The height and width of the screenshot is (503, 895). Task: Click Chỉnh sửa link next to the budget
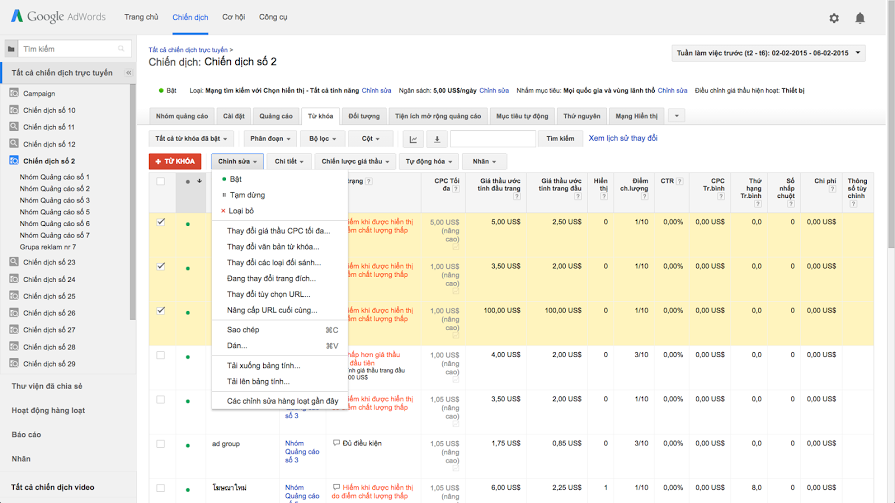coord(494,90)
